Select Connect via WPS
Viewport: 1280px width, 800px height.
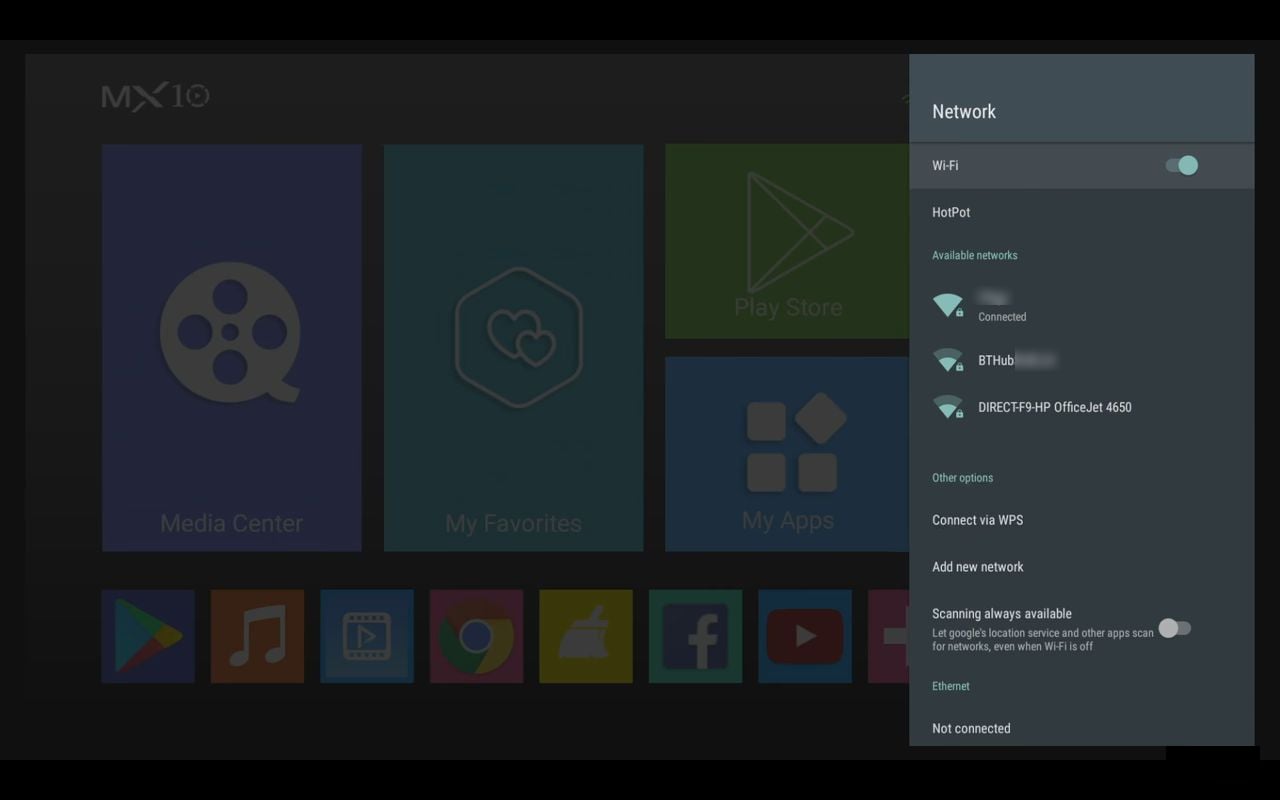[x=977, y=520]
